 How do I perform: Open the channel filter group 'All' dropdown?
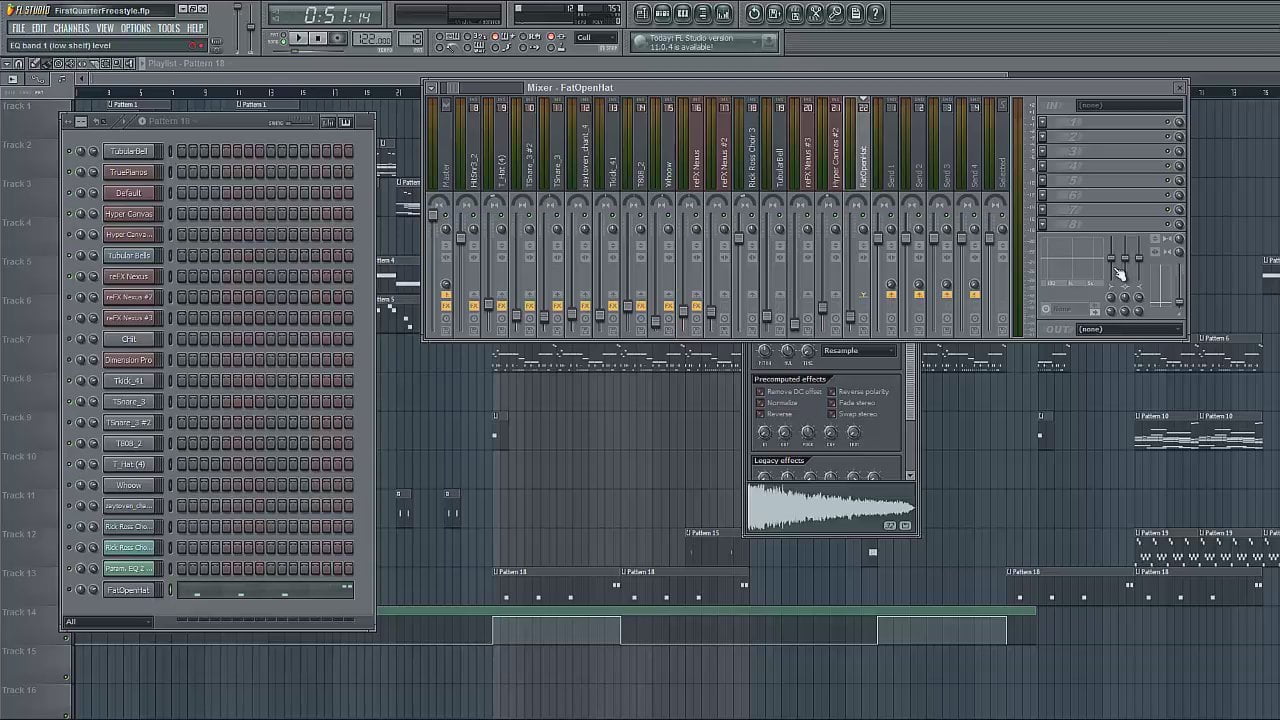[x=108, y=622]
